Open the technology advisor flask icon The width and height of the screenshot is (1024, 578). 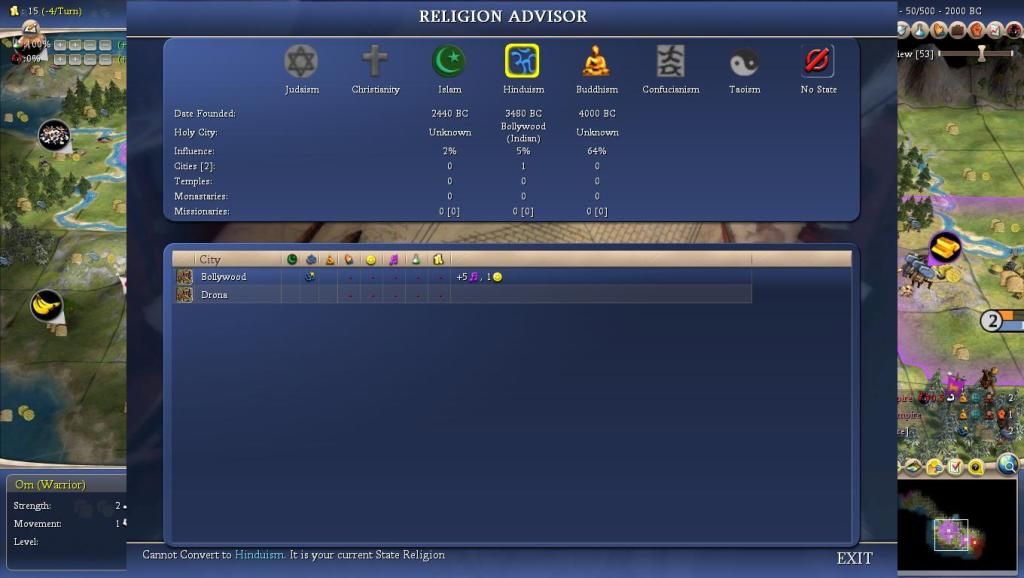(x=920, y=29)
